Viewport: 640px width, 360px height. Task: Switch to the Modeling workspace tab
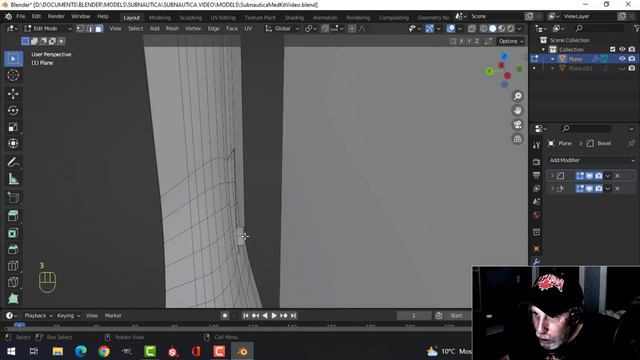(160, 18)
